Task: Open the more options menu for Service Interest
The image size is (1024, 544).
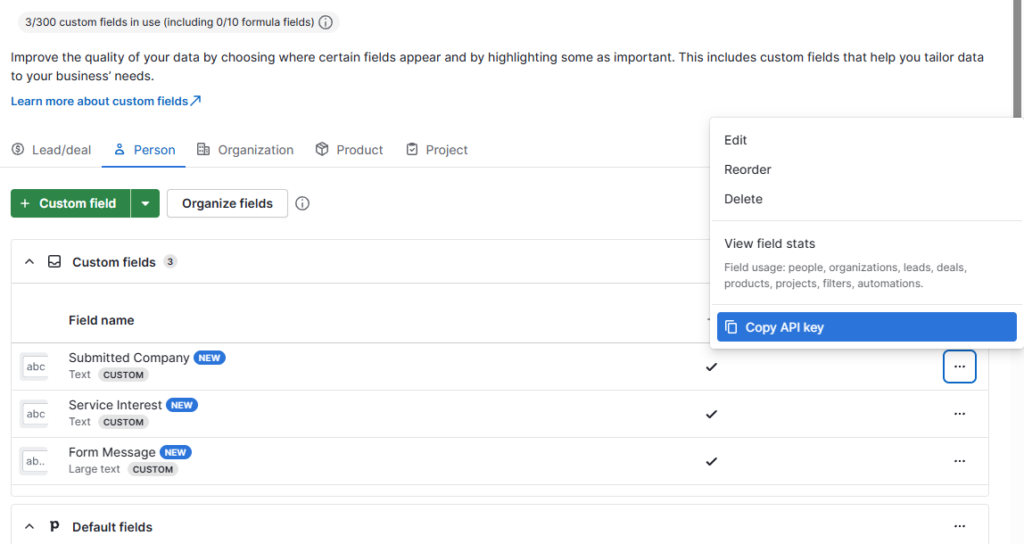Action: coord(959,413)
